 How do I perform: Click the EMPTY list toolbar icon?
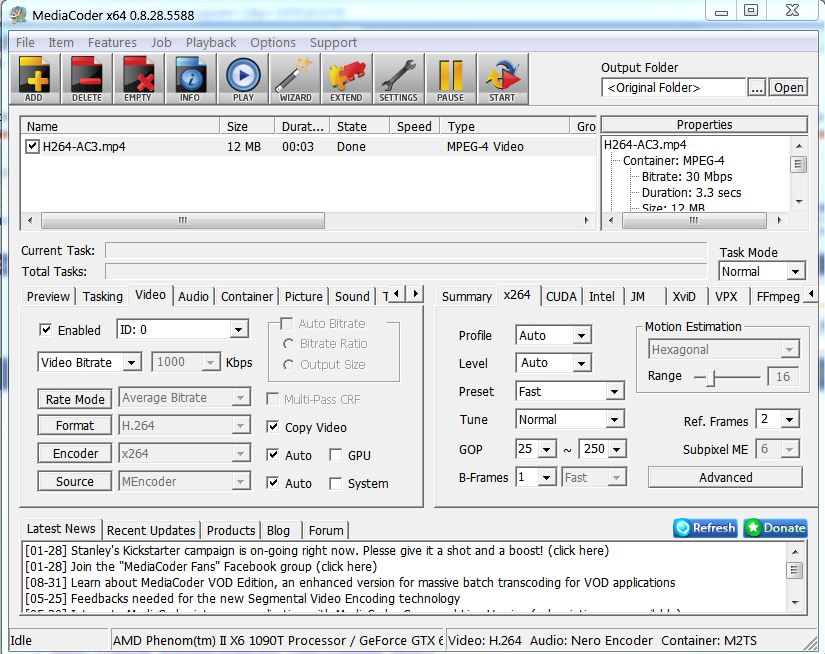[x=138, y=79]
